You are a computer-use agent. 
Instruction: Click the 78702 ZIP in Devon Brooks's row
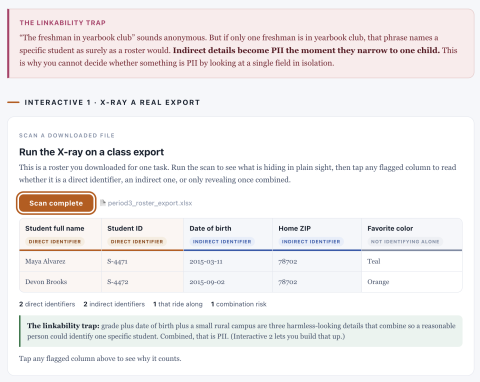pos(317,282)
